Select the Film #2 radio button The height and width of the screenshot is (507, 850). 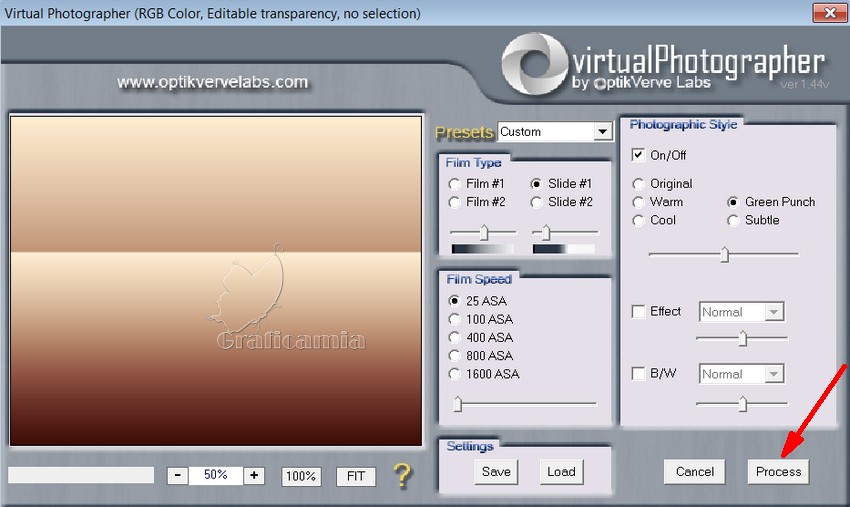[x=455, y=202]
